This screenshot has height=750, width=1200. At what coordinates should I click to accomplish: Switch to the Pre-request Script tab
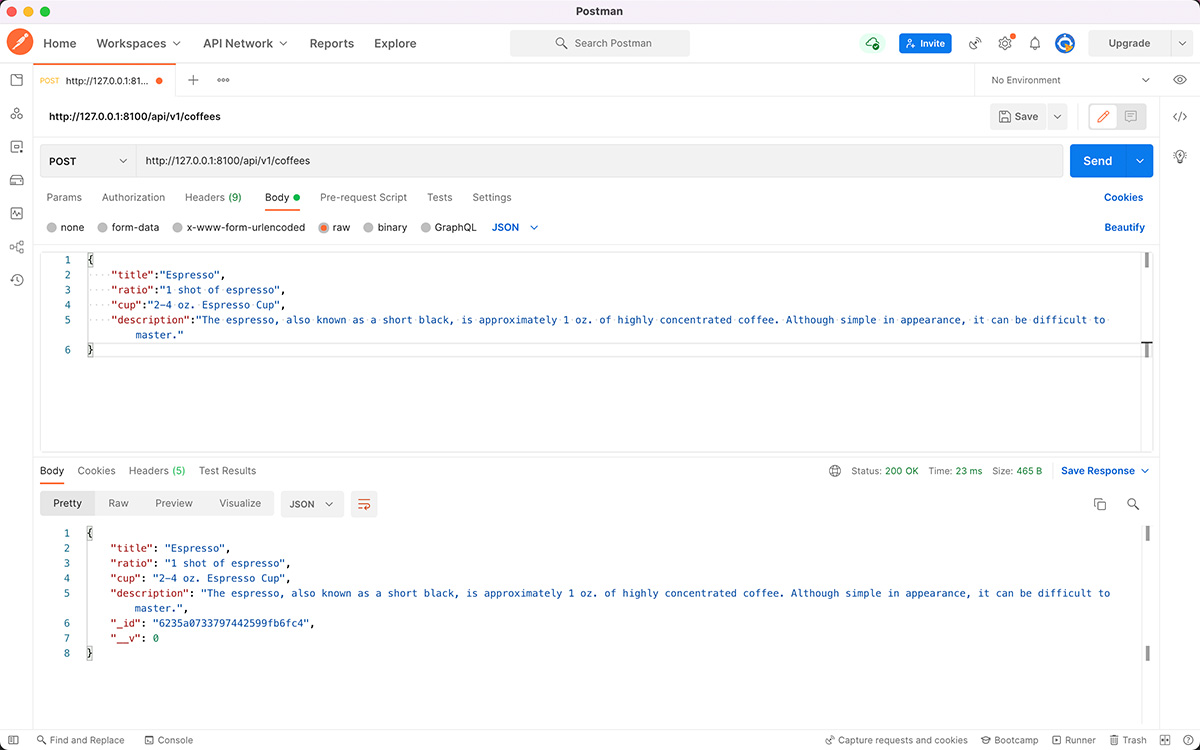pyautogui.click(x=363, y=197)
